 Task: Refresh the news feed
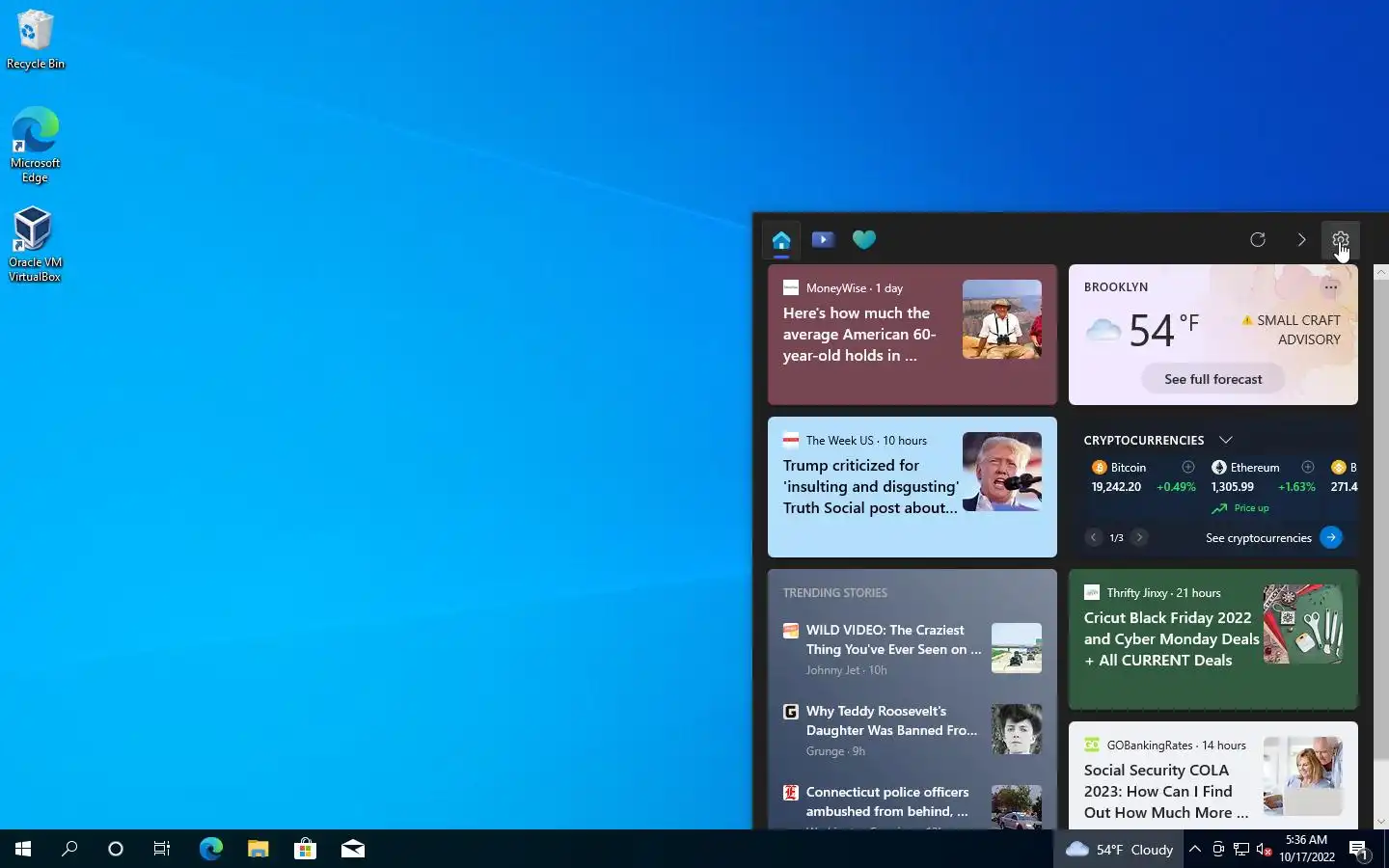tap(1258, 239)
